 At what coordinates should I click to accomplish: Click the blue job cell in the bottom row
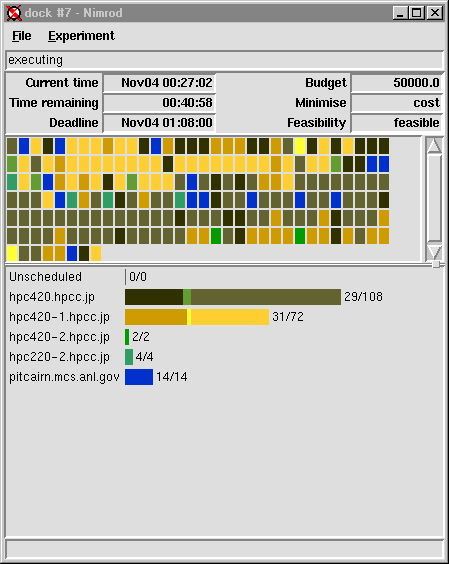pos(72,254)
